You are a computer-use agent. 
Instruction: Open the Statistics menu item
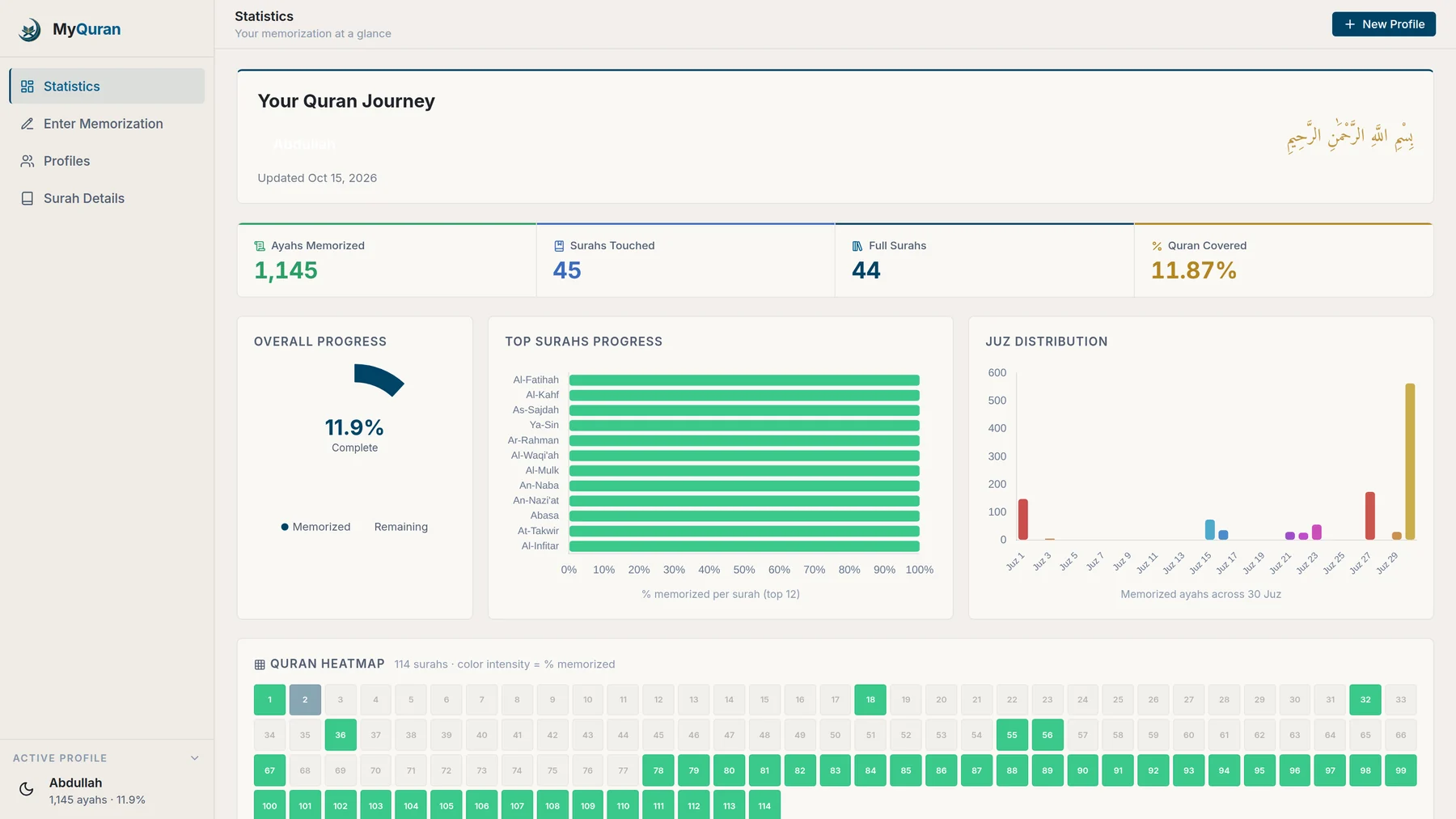[107, 87]
